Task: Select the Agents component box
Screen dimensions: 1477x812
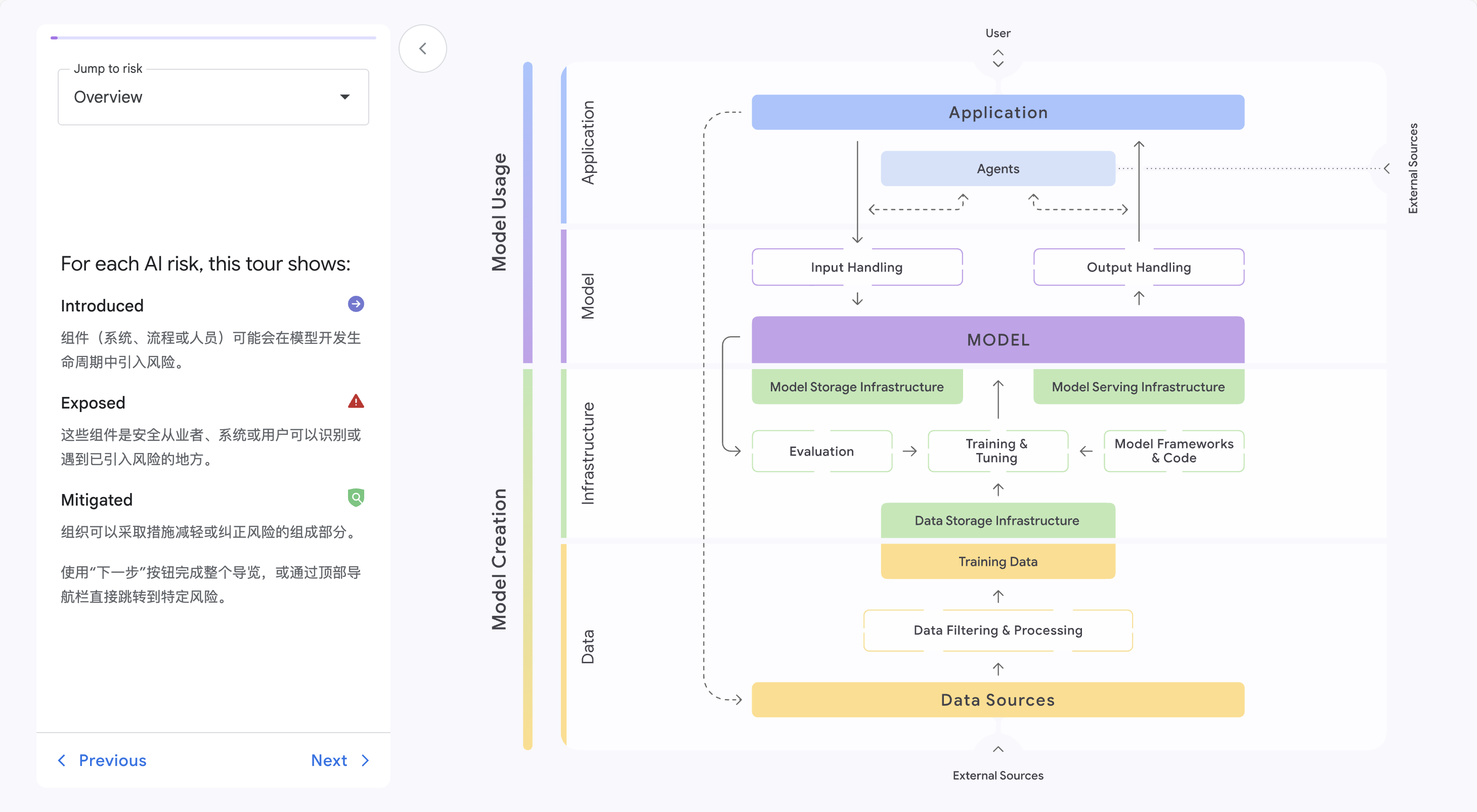Action: pos(997,168)
